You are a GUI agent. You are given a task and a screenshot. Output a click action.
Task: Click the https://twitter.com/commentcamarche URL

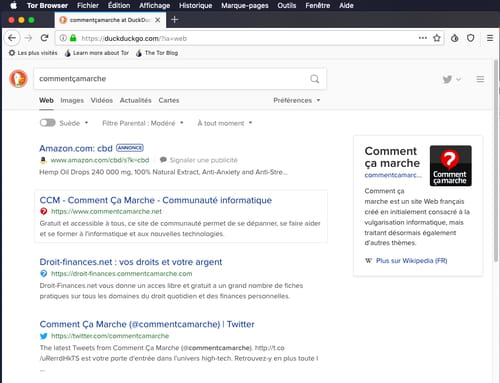110,336
